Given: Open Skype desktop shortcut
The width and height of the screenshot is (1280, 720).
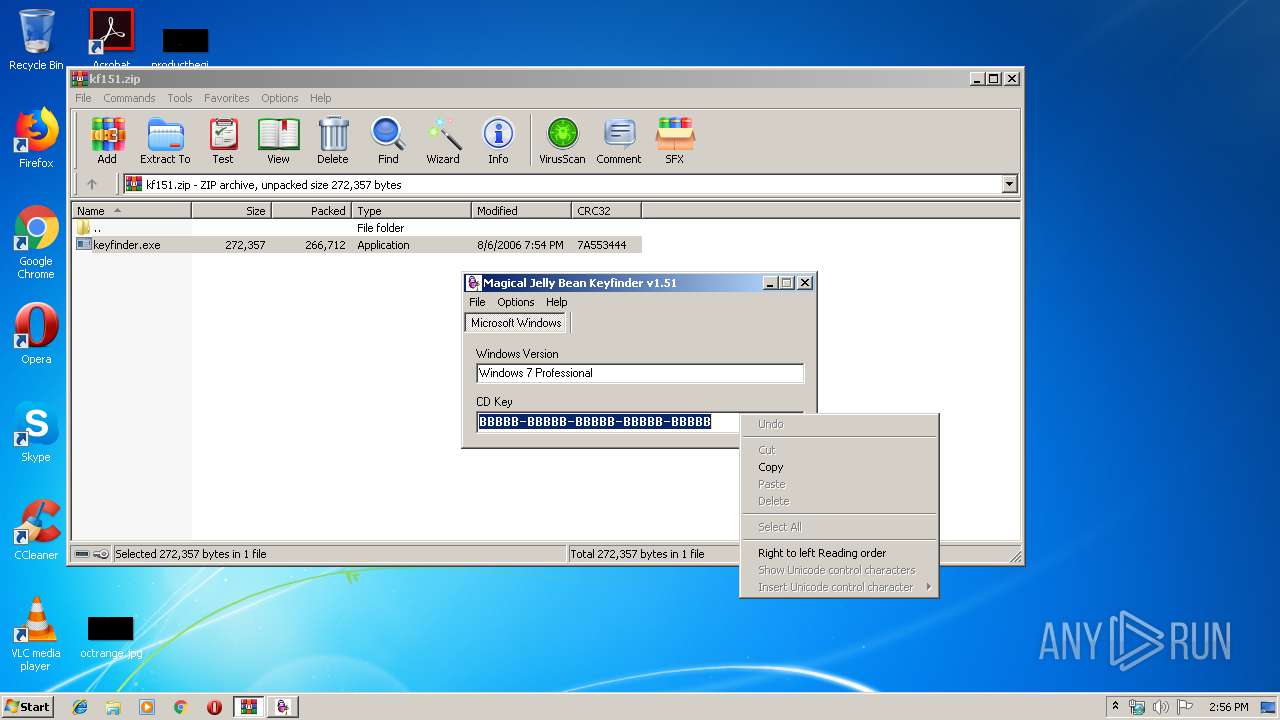Looking at the screenshot, I should coord(36,432).
